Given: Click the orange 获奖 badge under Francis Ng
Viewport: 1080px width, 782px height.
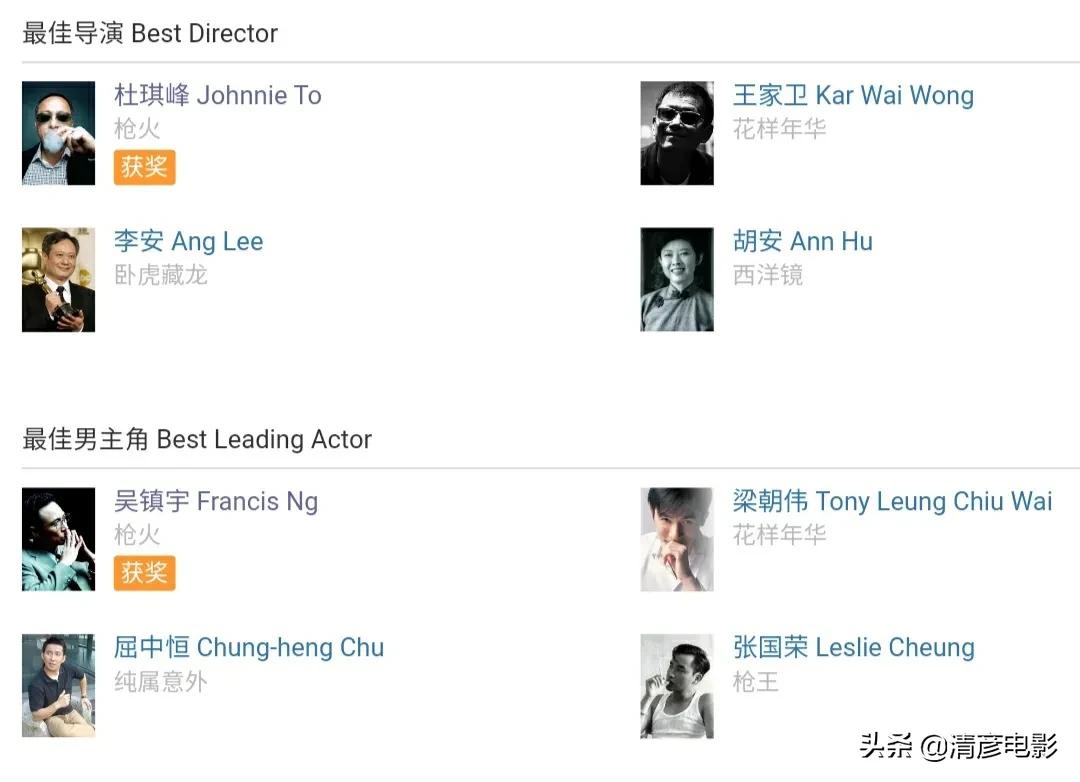Looking at the screenshot, I should 144,573.
